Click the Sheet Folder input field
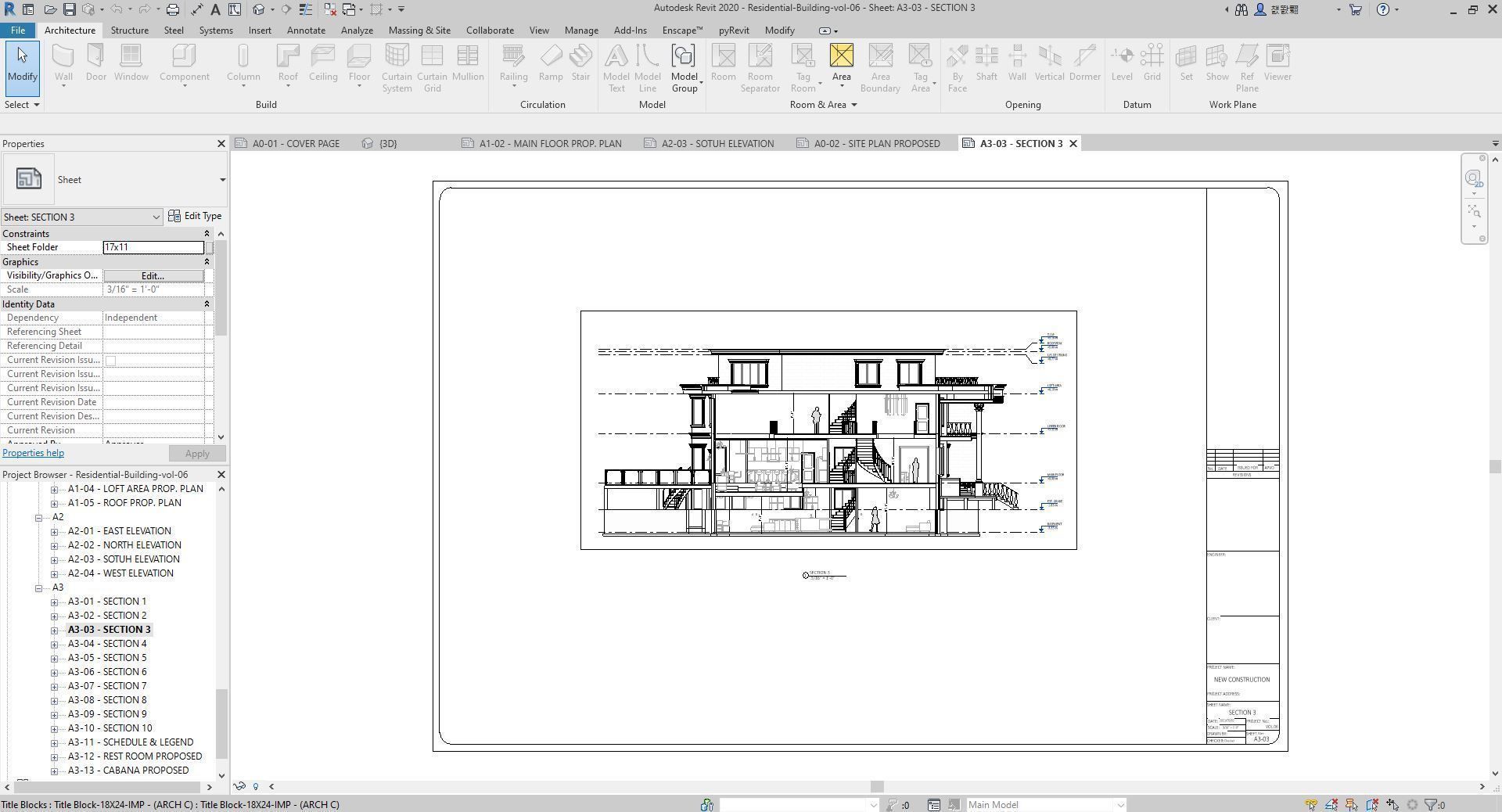 click(x=153, y=247)
